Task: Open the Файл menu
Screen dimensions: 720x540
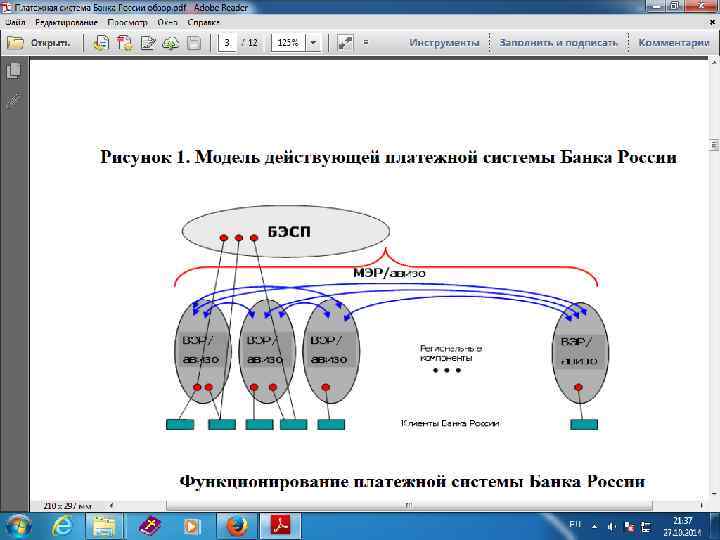Action: coord(16,22)
